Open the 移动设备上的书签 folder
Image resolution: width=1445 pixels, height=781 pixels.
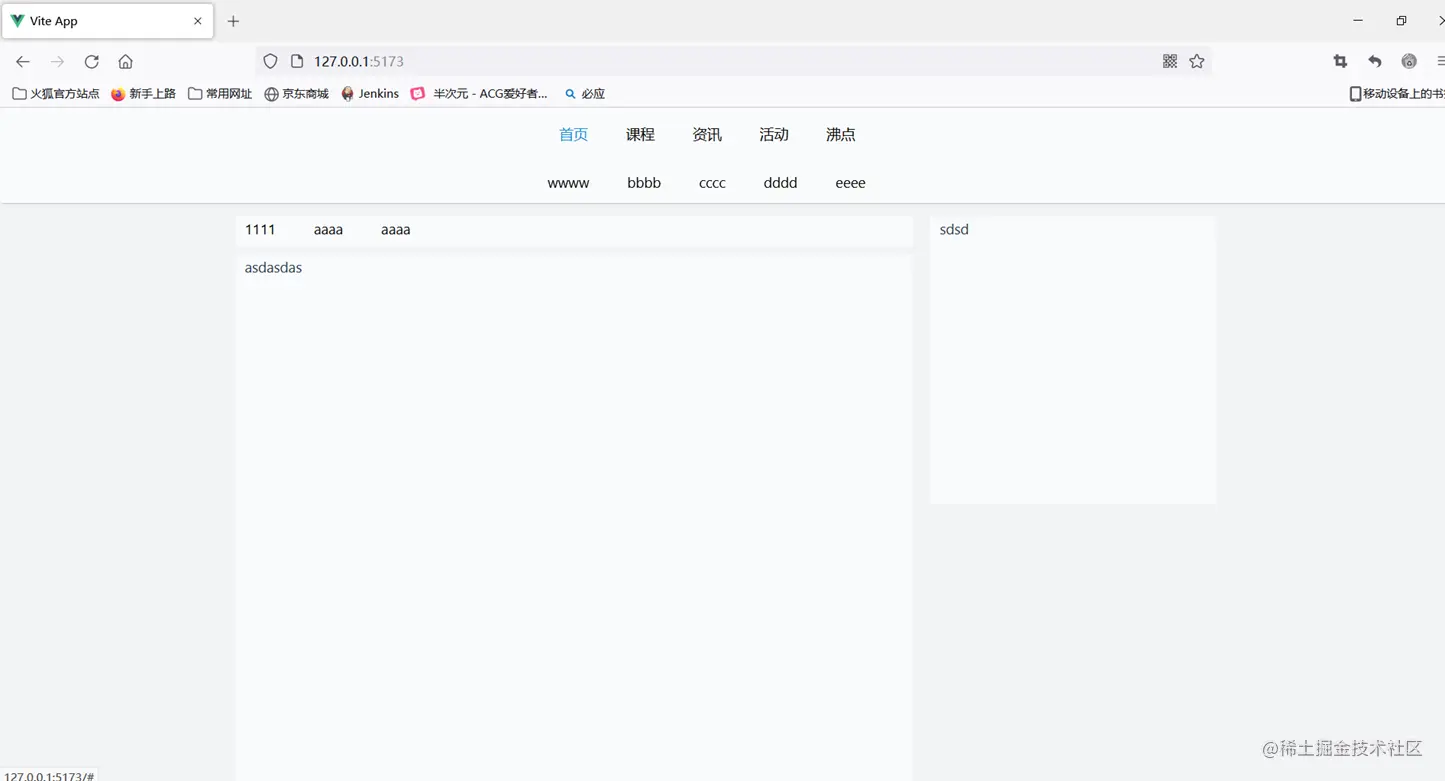tap(1397, 94)
